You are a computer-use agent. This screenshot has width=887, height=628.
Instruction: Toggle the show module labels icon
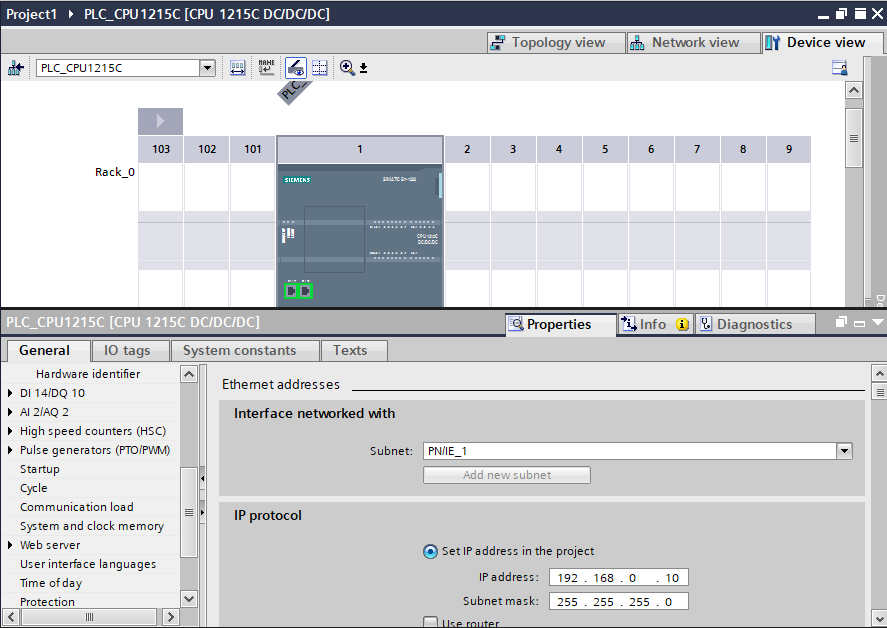(x=296, y=68)
